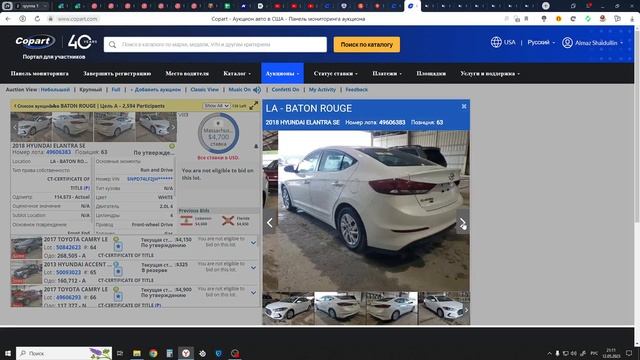The width and height of the screenshot is (640, 360).
Task: Show the next large vehicle photo
Action: coord(462,222)
